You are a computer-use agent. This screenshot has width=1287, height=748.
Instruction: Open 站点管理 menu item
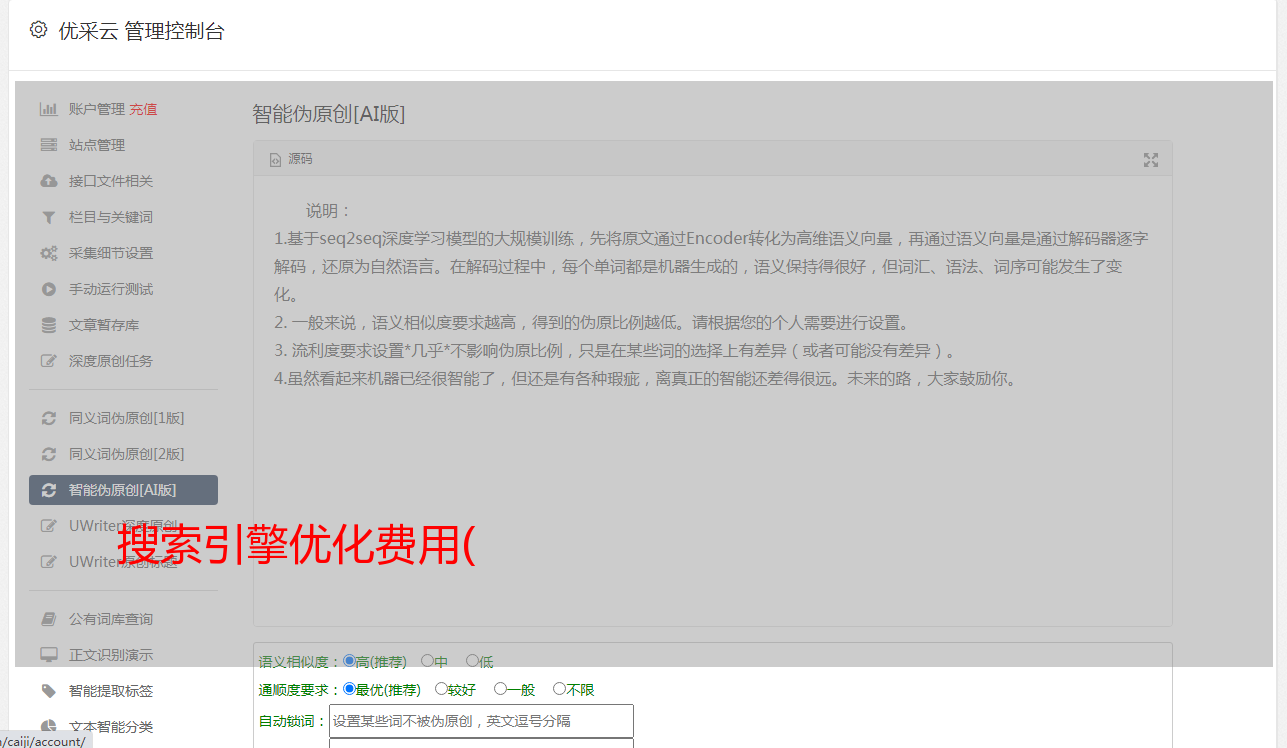[97, 145]
